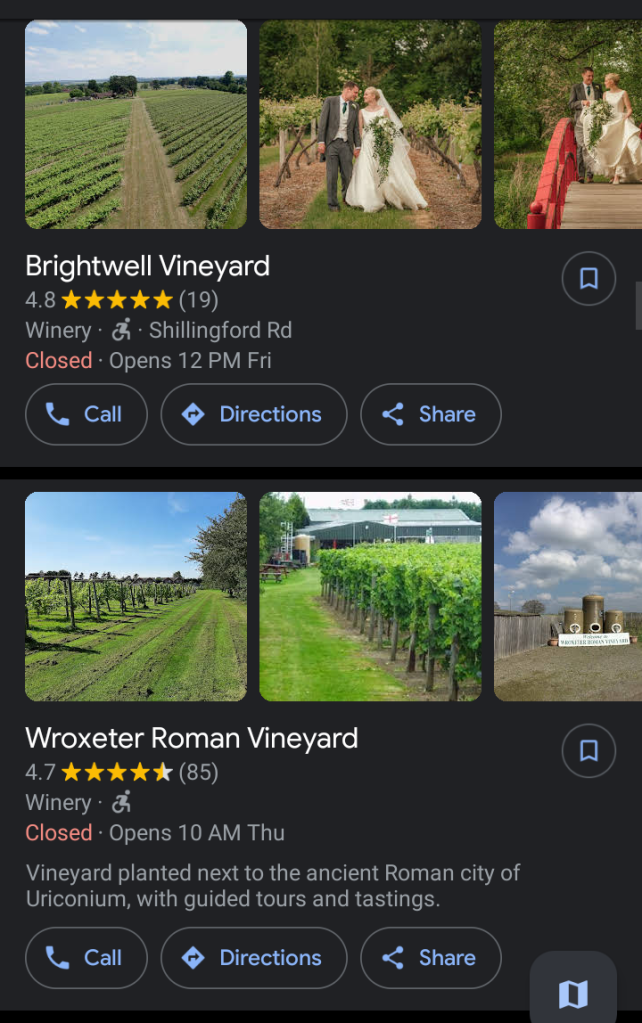Open Brightwell red bridge wedding photo
The image size is (642, 1023).
[568, 124]
